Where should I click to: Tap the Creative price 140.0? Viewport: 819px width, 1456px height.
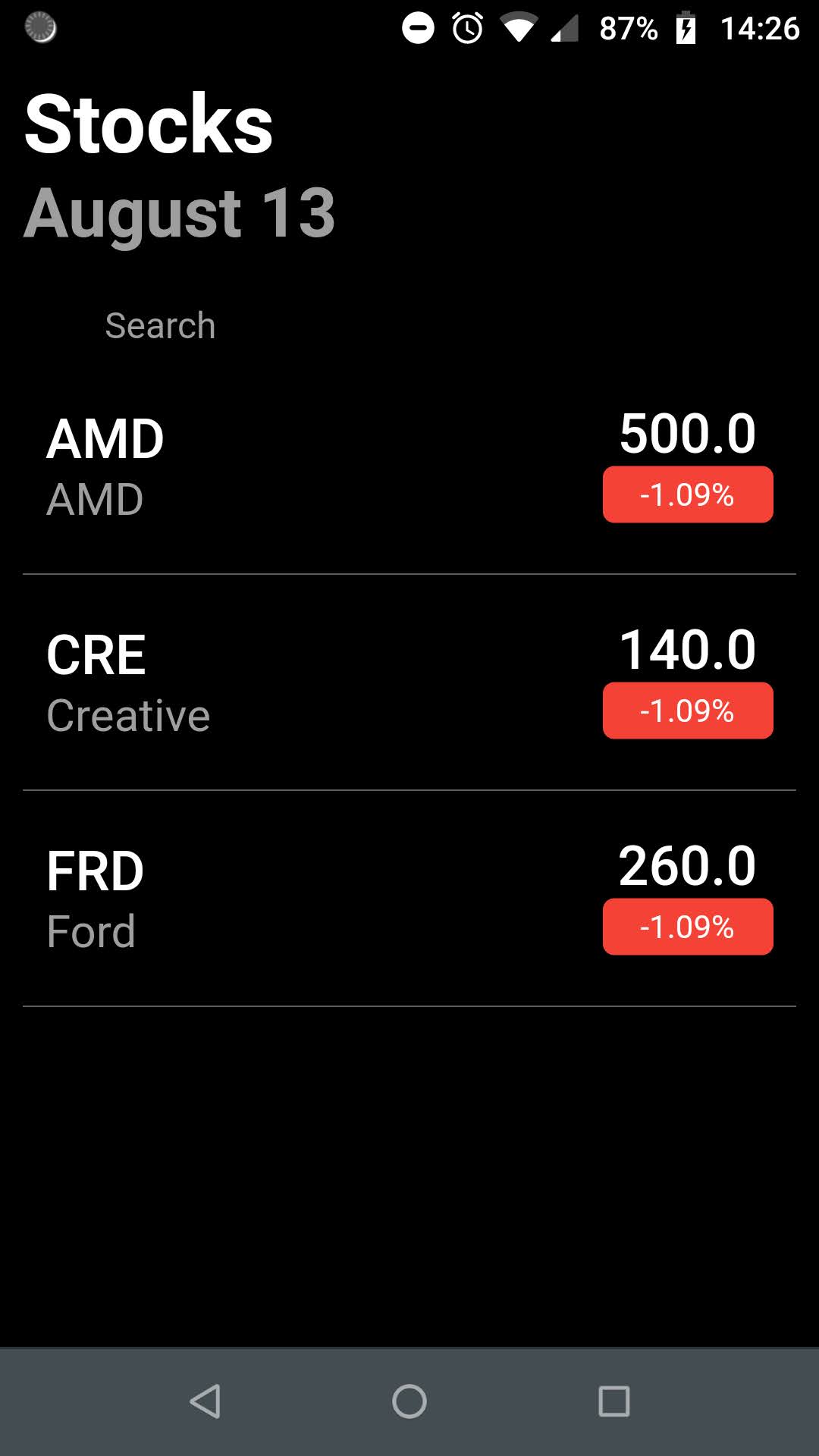tap(688, 650)
